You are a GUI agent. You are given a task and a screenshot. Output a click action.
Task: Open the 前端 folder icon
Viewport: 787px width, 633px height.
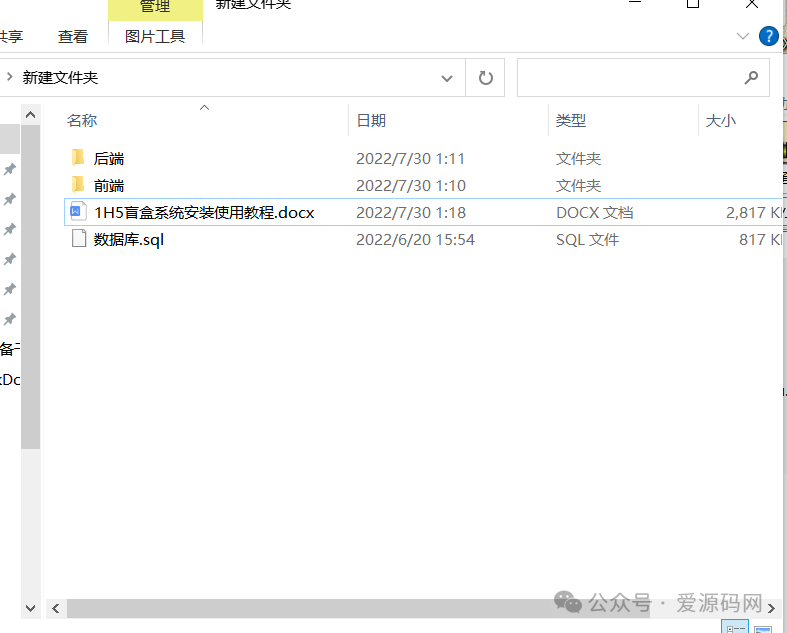tap(78, 185)
